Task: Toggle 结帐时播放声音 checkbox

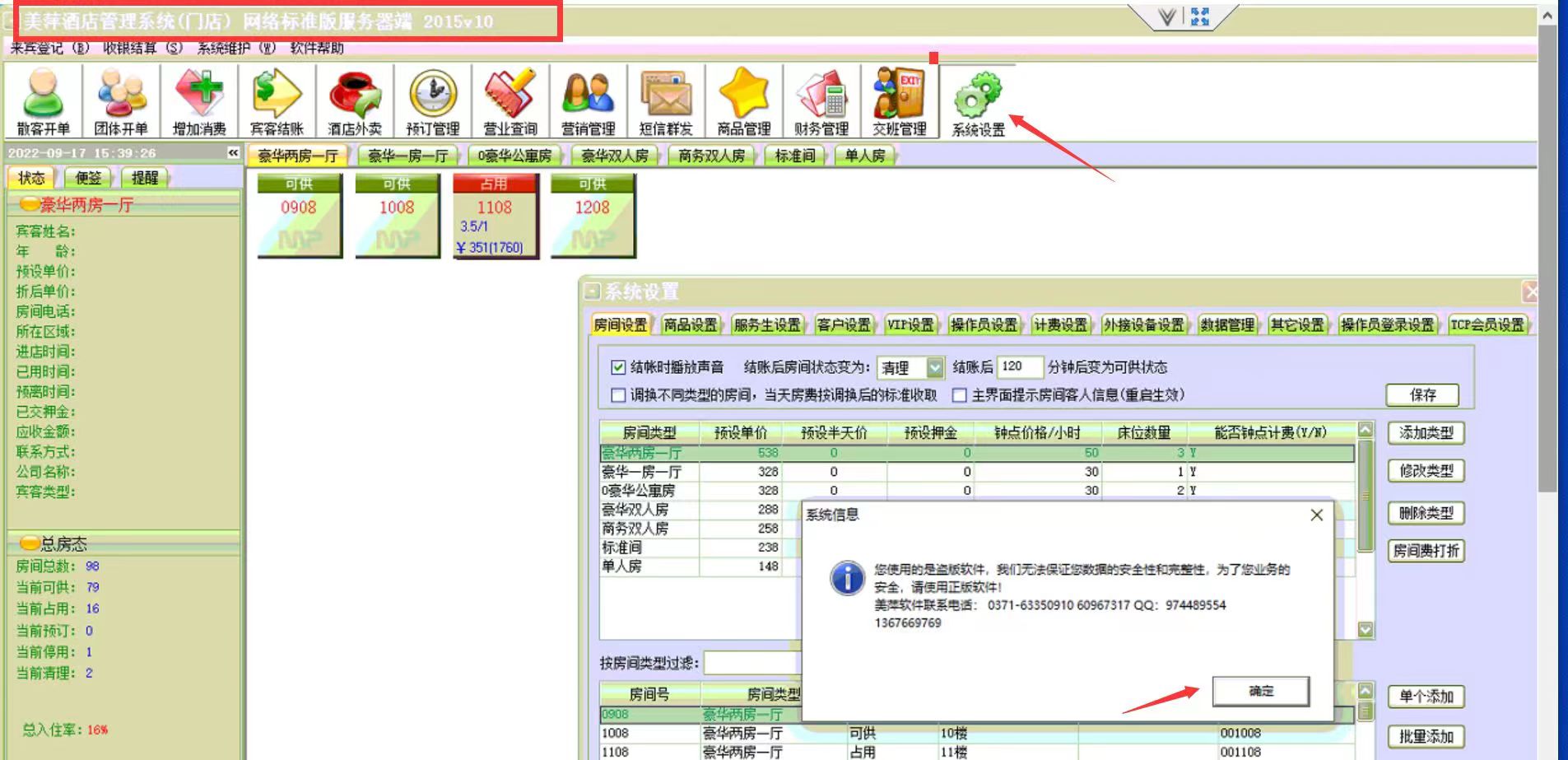Action: tap(618, 367)
